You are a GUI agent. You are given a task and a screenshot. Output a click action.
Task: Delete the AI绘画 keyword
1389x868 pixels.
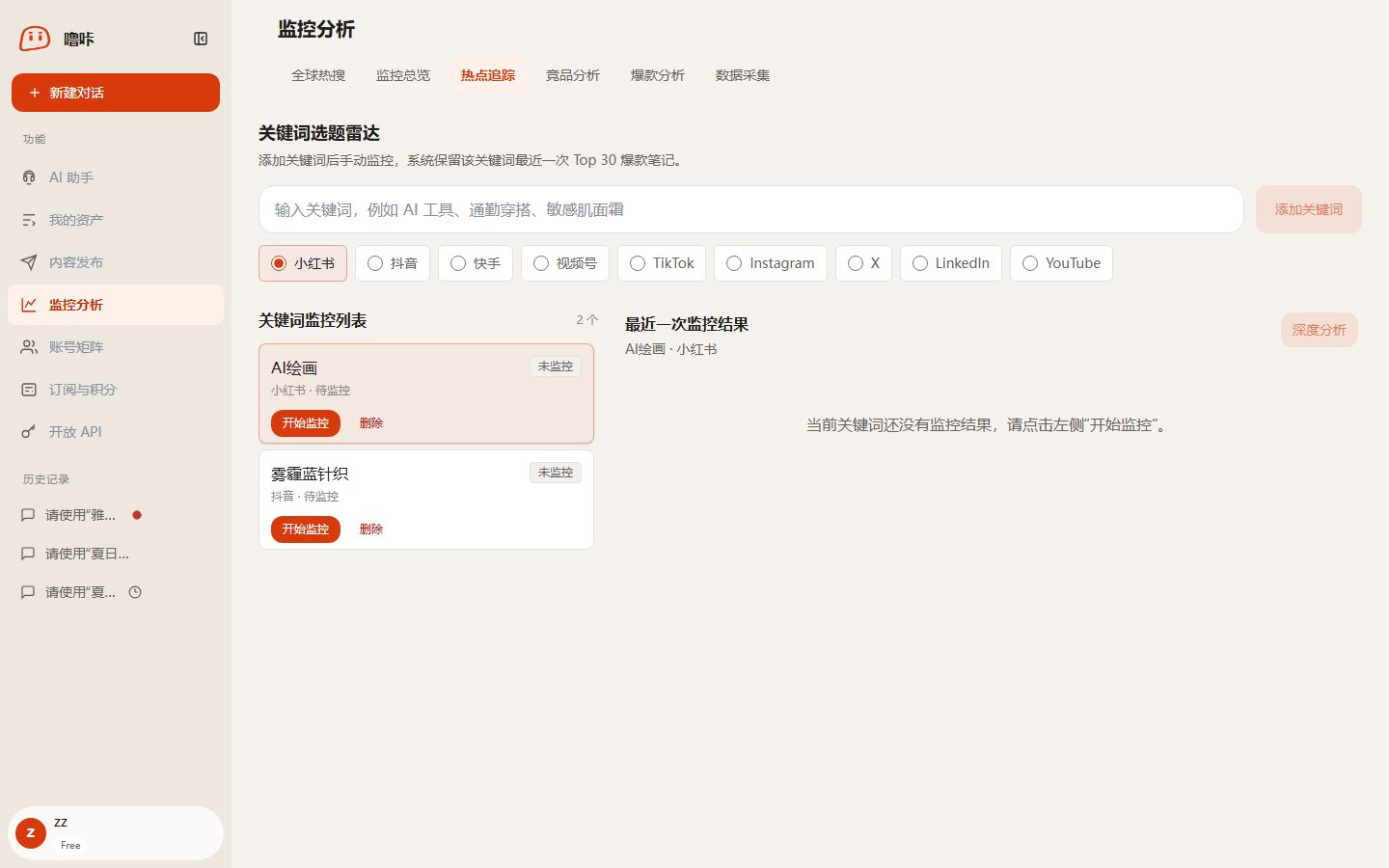pyautogui.click(x=371, y=423)
